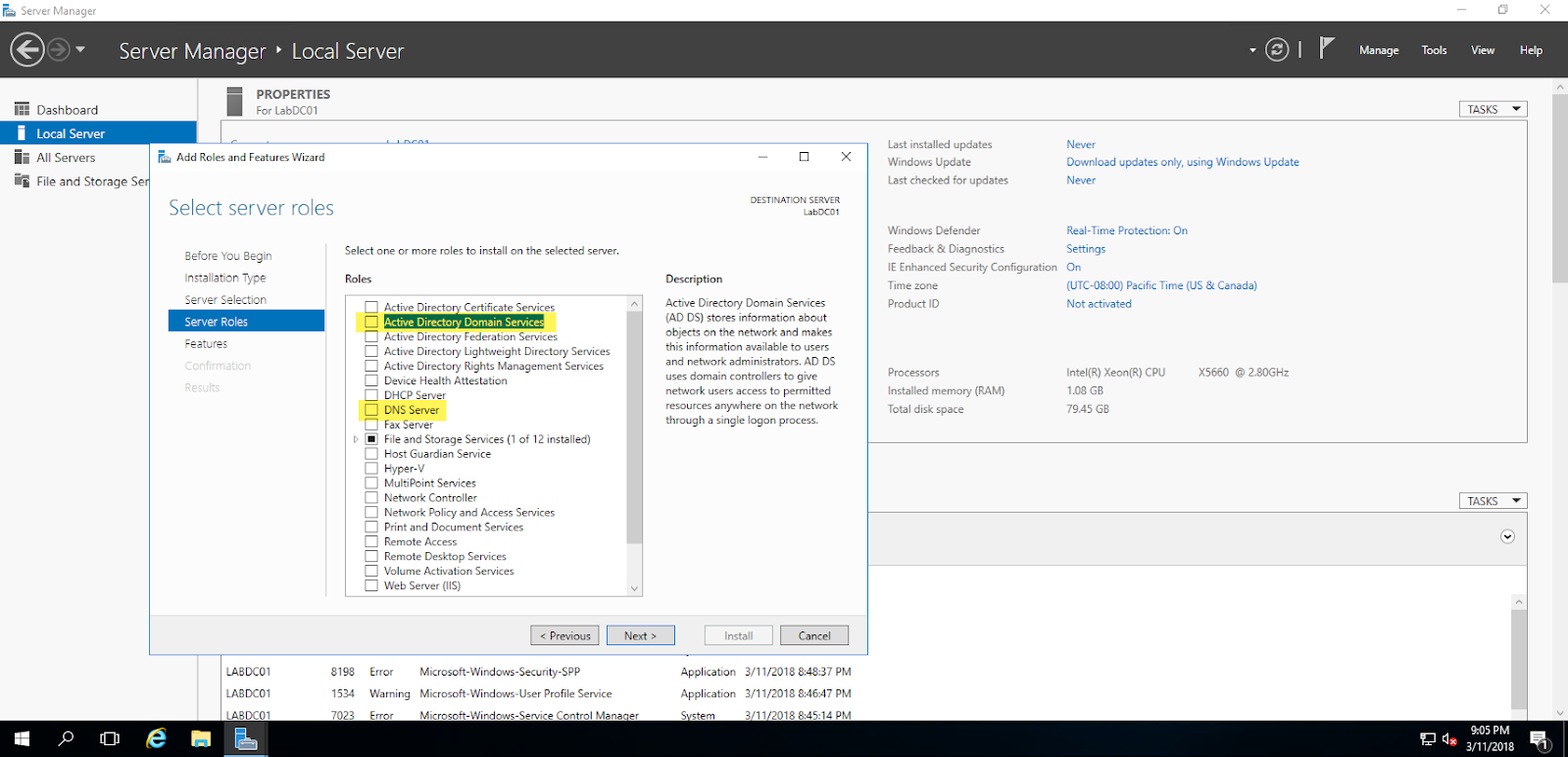Expand the File and Storage Services role
This screenshot has width=1568, height=757.
(x=356, y=439)
